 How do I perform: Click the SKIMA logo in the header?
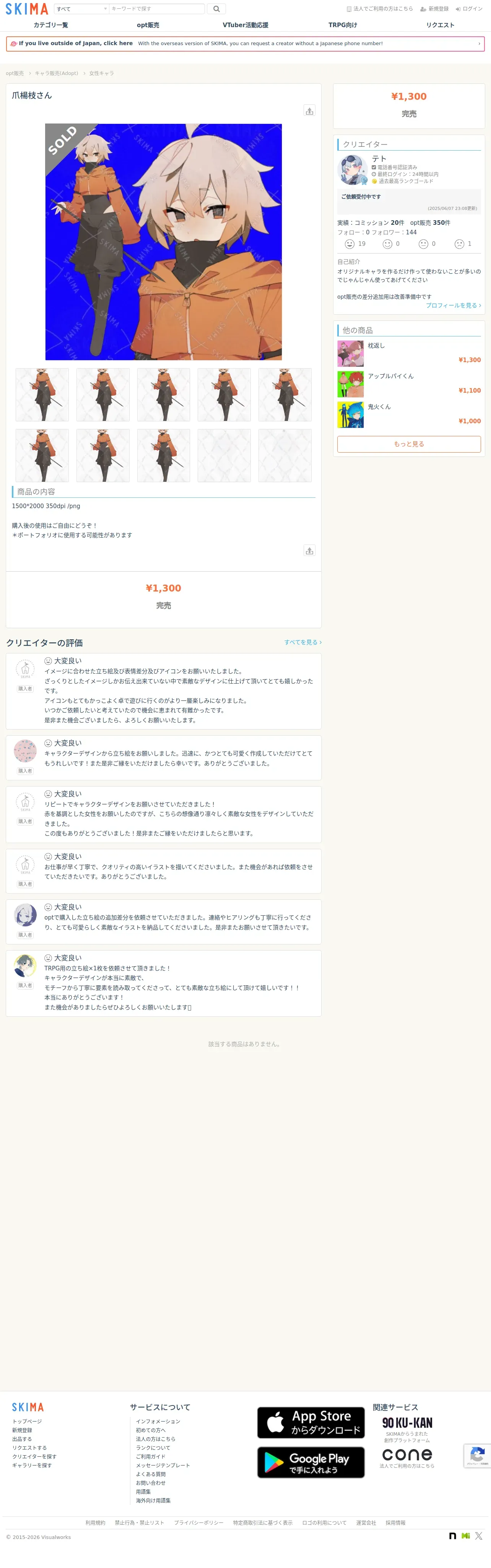pyautogui.click(x=27, y=8)
